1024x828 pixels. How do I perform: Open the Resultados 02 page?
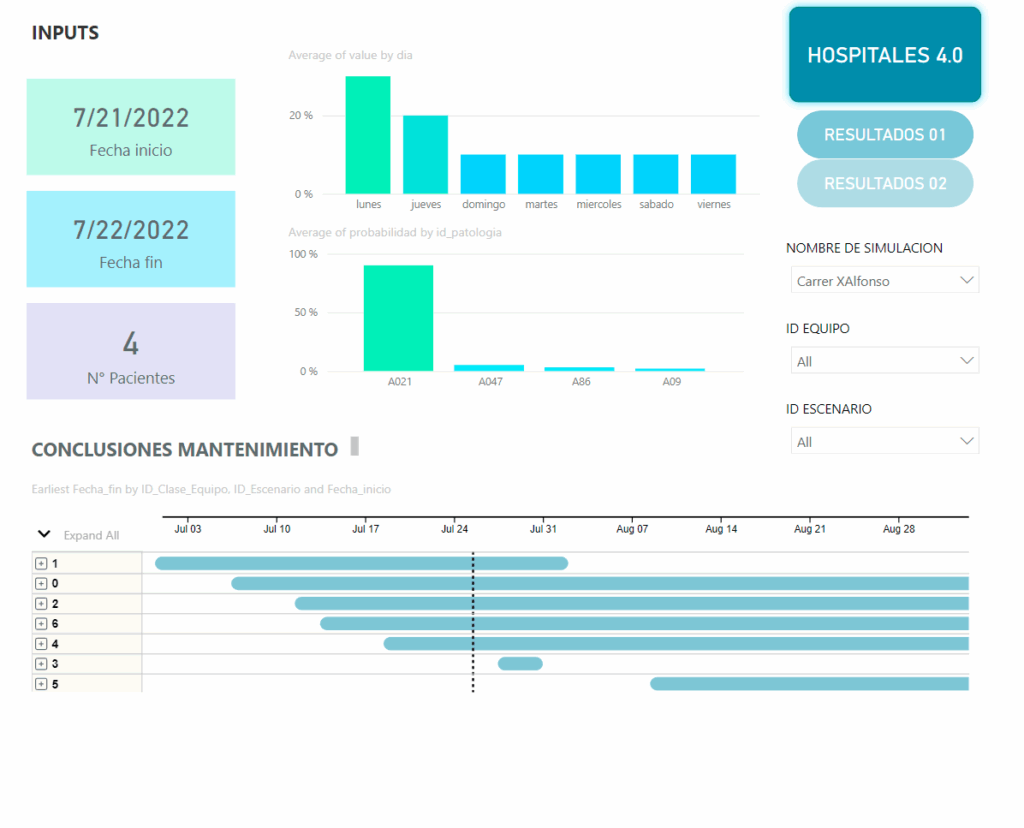pyautogui.click(x=884, y=184)
